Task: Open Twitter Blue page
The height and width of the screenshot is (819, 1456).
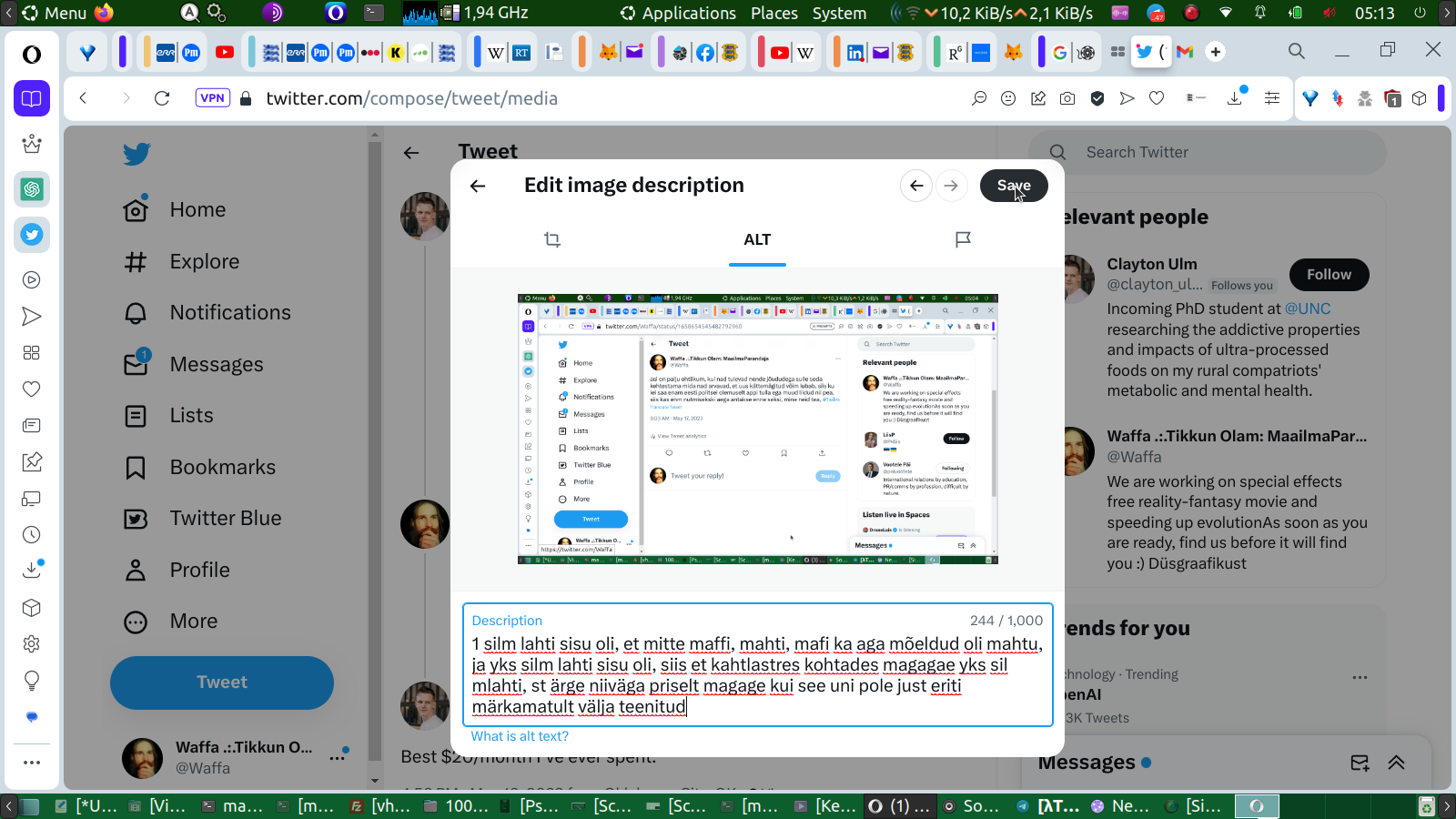Action: (203, 518)
